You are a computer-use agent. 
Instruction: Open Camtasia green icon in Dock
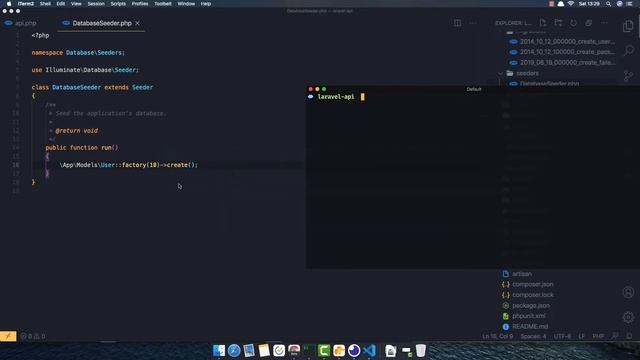point(324,350)
